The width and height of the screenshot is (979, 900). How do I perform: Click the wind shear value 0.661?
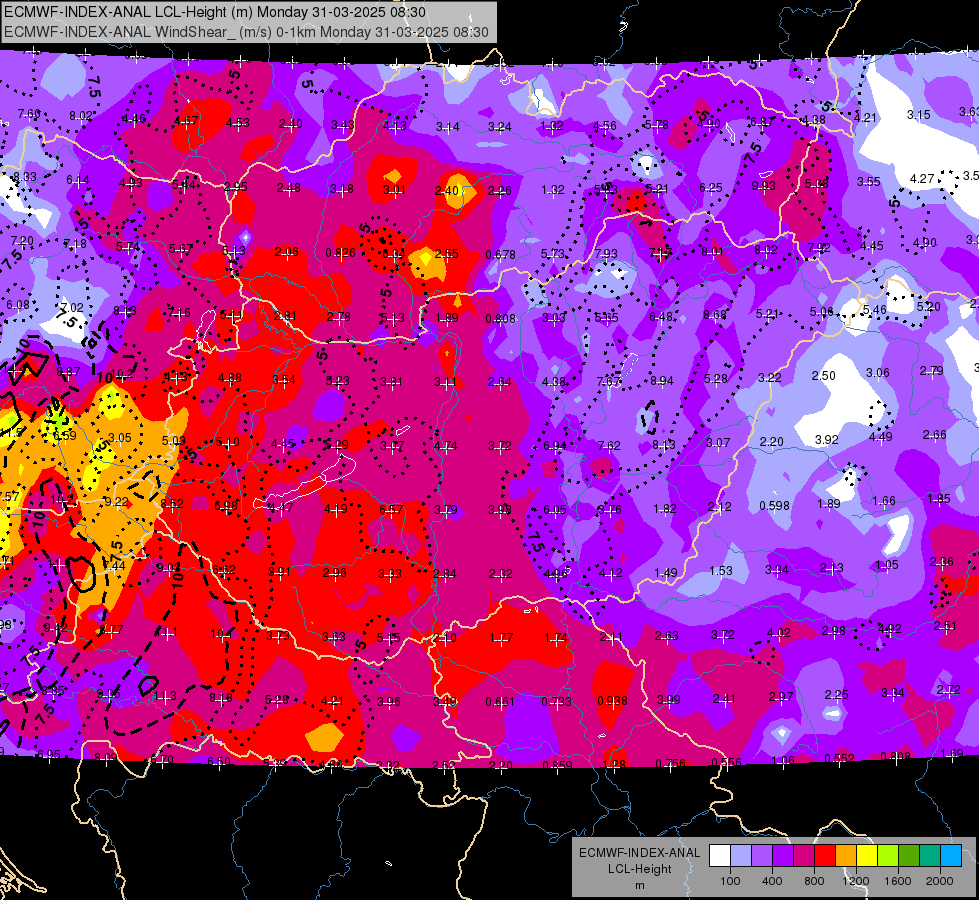pos(500,701)
